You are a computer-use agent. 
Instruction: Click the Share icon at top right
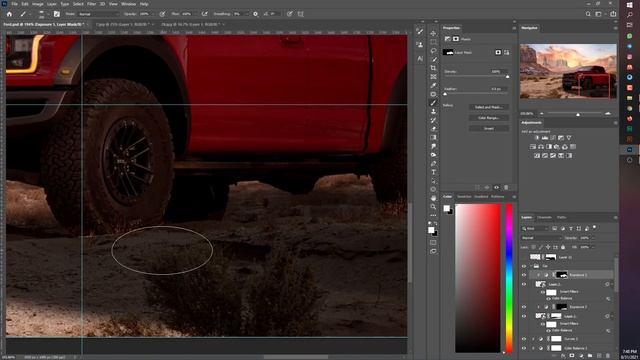click(613, 14)
